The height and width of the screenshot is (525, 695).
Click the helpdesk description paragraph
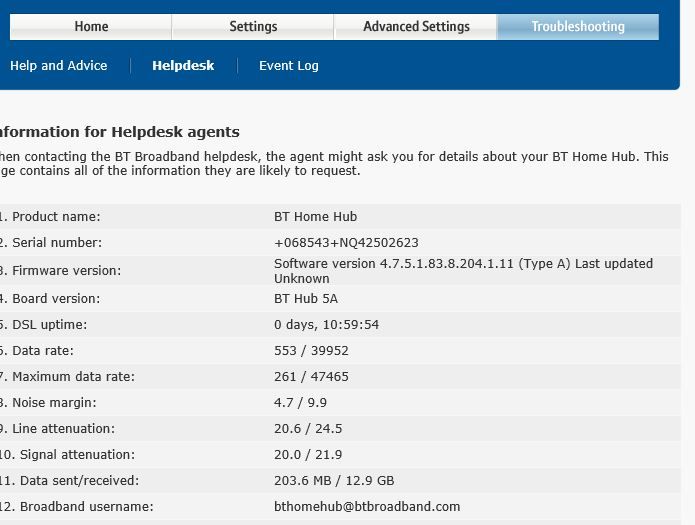[334, 164]
